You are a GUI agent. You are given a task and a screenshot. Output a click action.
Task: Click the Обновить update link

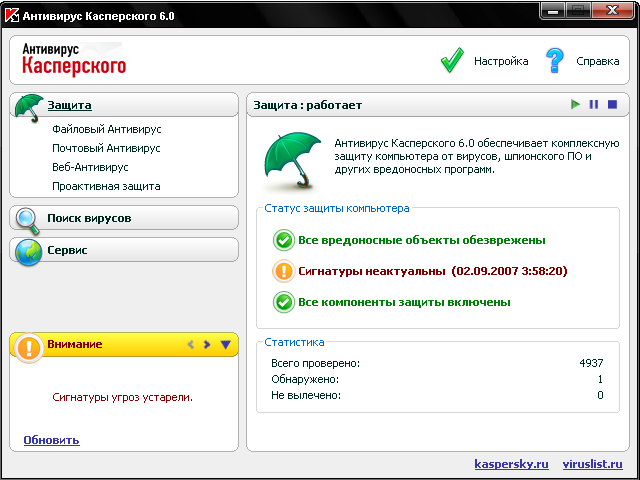[51, 440]
